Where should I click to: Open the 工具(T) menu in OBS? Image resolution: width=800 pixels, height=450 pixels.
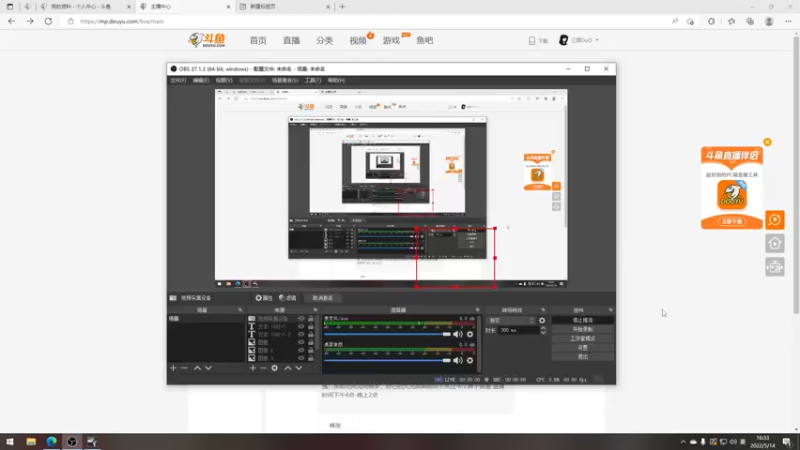click(x=313, y=80)
